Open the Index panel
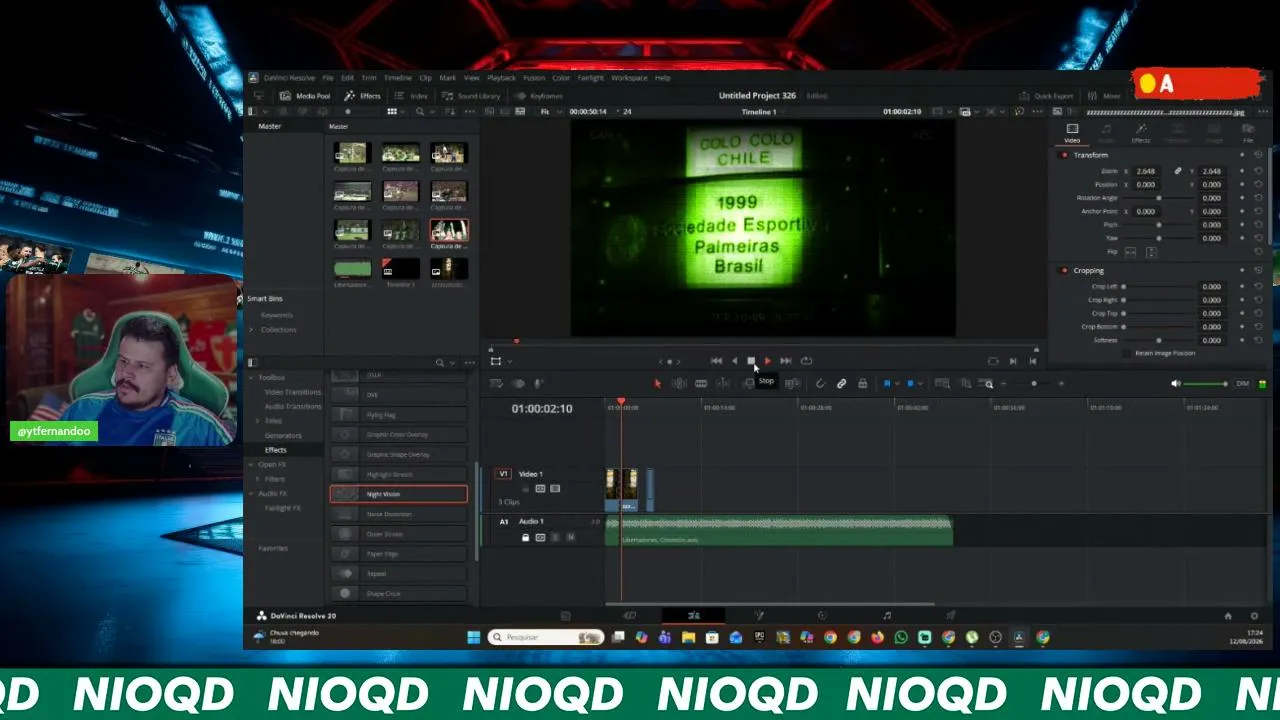Screen dimensions: 1280x720 412,96
